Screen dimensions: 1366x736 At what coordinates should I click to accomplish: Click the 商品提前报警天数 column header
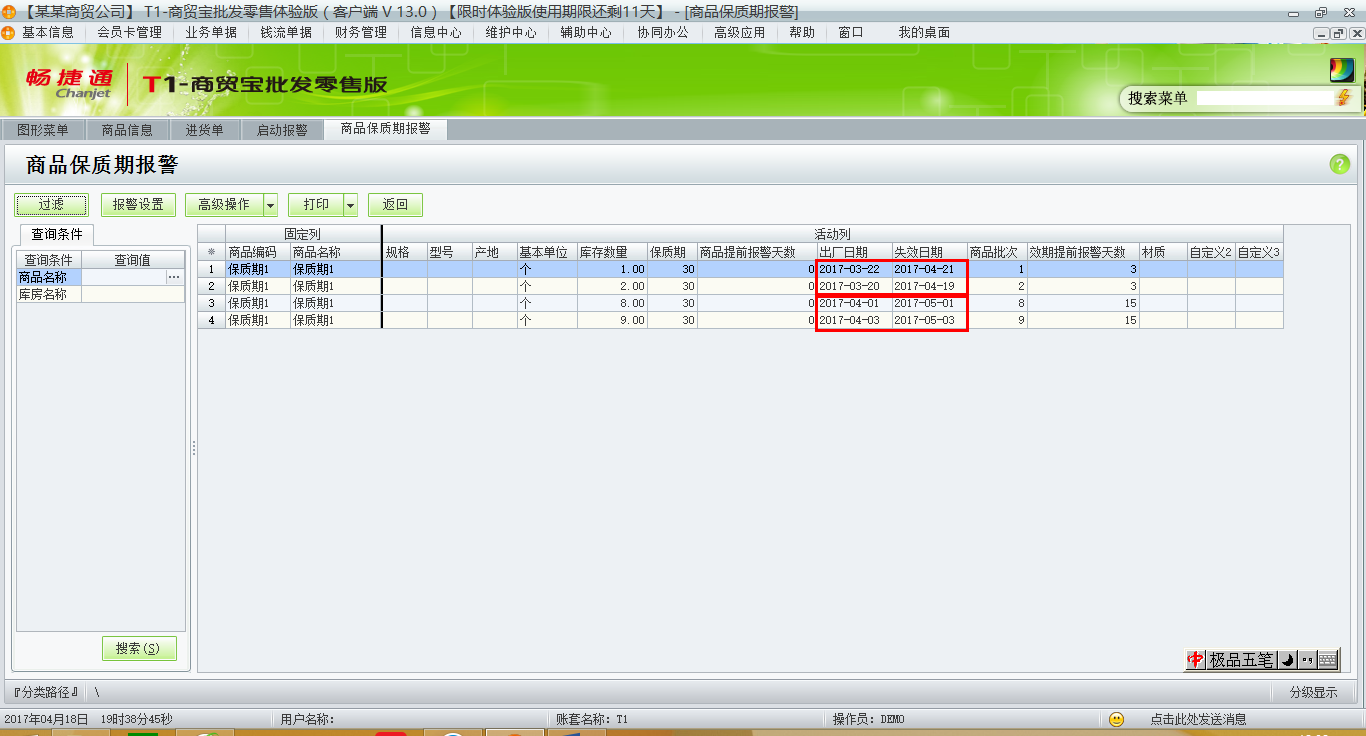click(756, 252)
